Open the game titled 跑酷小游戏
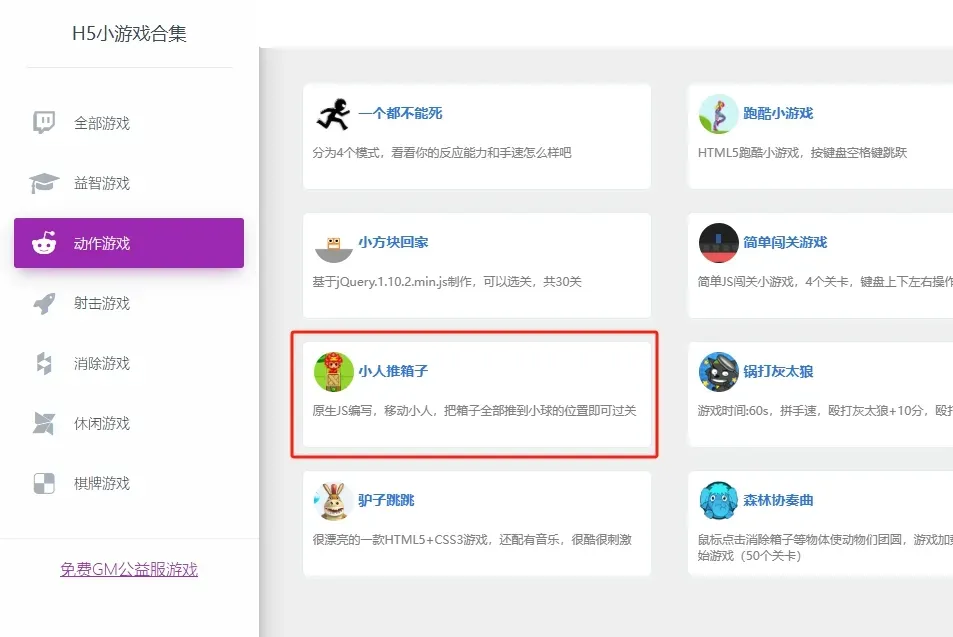953x637 pixels. (x=778, y=113)
